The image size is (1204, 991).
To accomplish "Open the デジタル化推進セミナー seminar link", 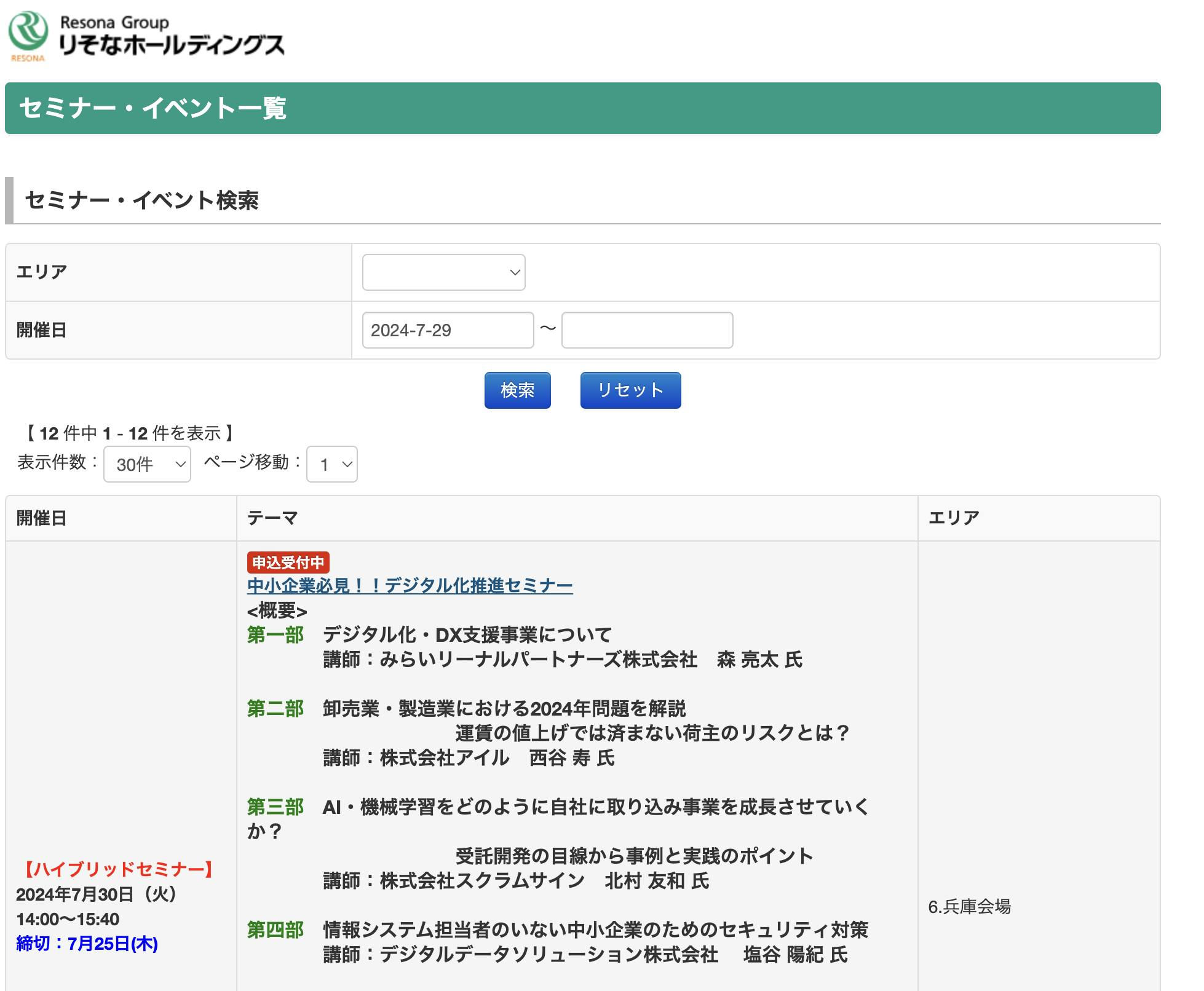I will tap(410, 586).
